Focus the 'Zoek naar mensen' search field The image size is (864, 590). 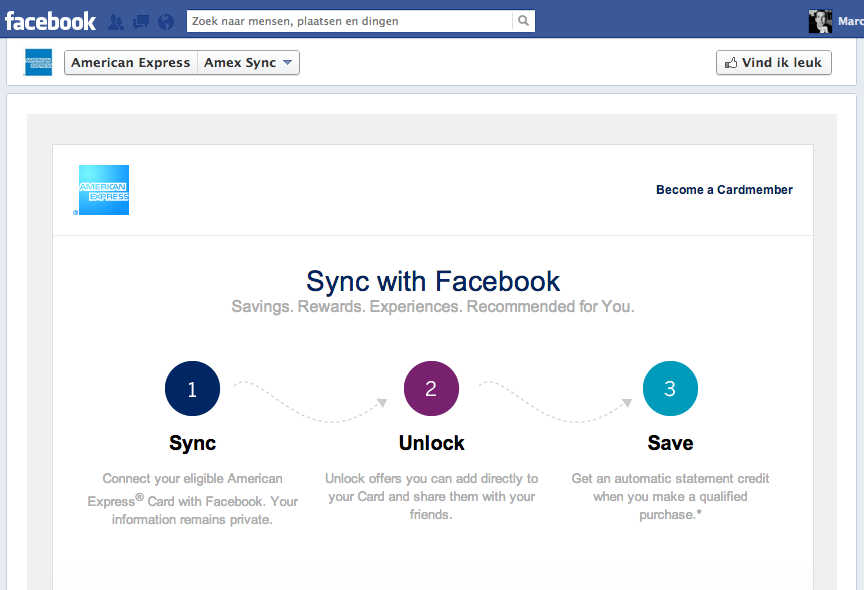click(x=349, y=21)
